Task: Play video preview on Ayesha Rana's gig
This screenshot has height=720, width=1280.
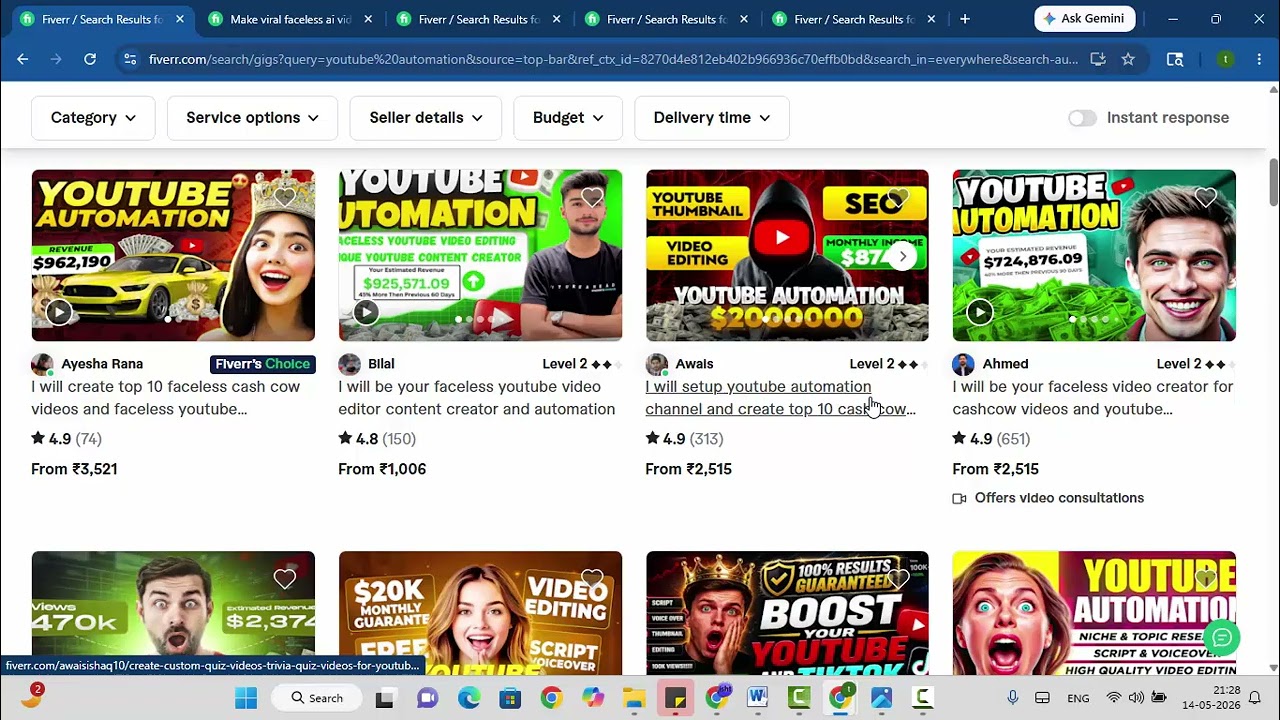Action: pos(59,312)
